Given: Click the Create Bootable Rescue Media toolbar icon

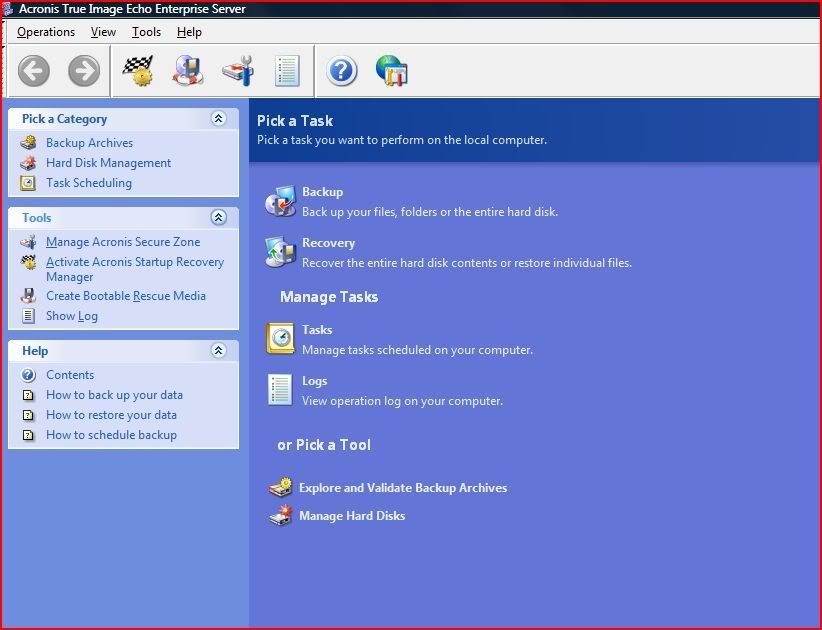Looking at the screenshot, I should pos(188,71).
